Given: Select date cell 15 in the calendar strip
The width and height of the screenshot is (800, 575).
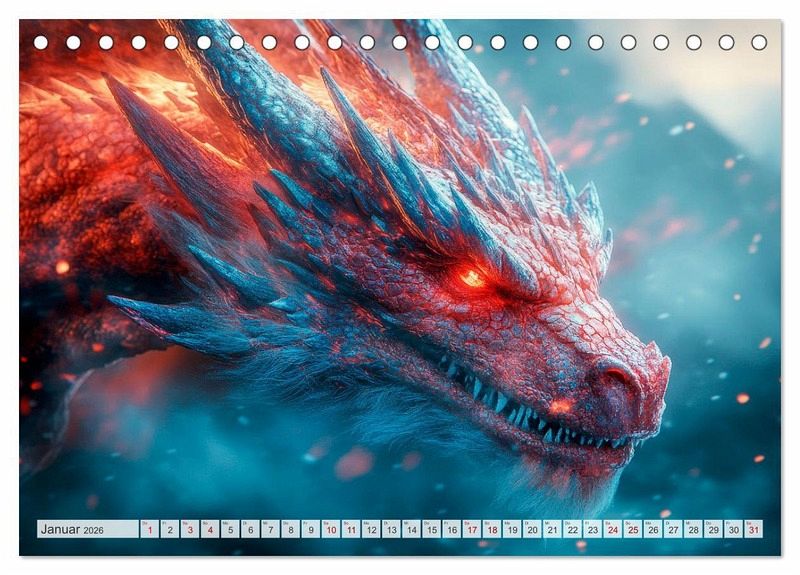Looking at the screenshot, I should pyautogui.click(x=432, y=529).
